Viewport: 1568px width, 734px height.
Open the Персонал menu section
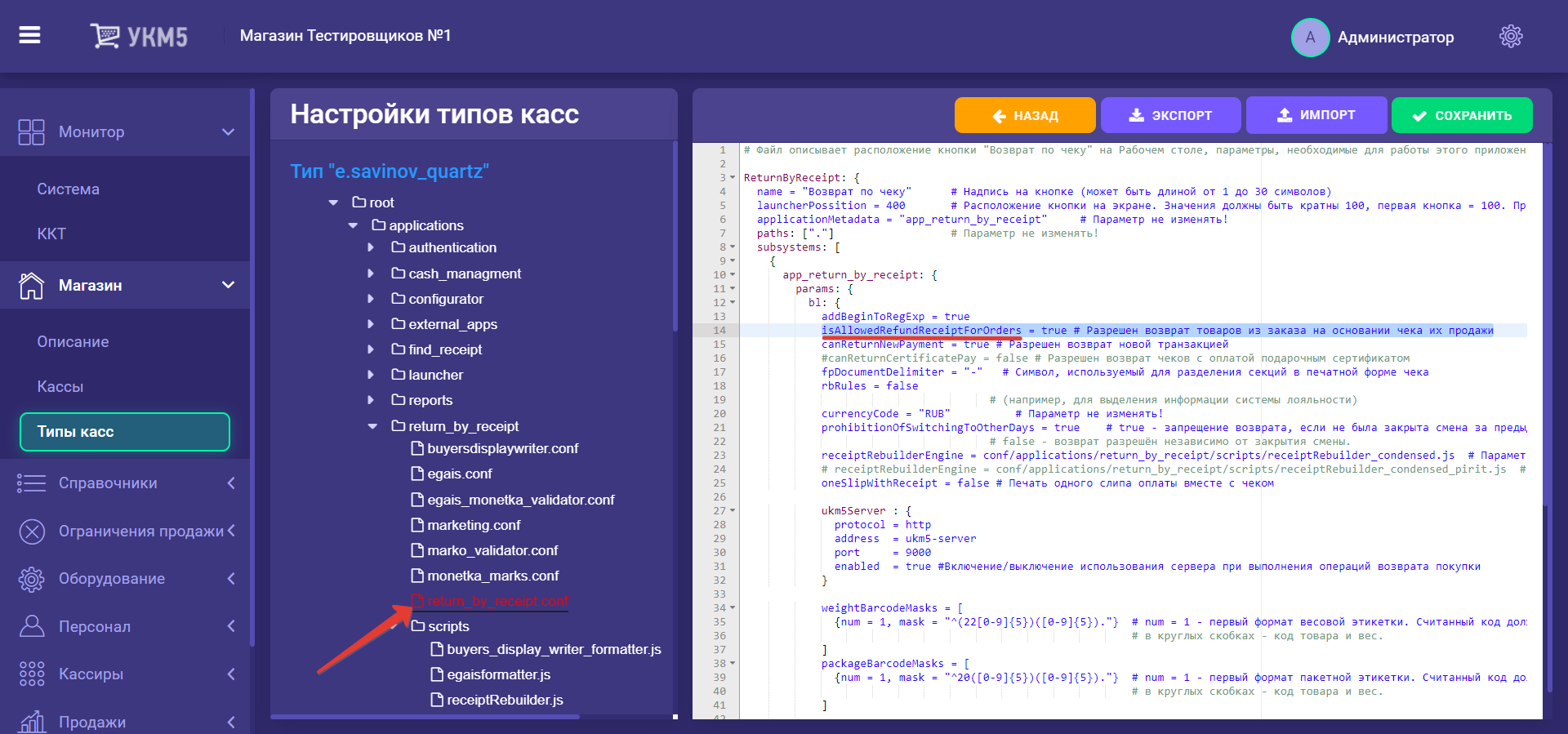coord(125,626)
